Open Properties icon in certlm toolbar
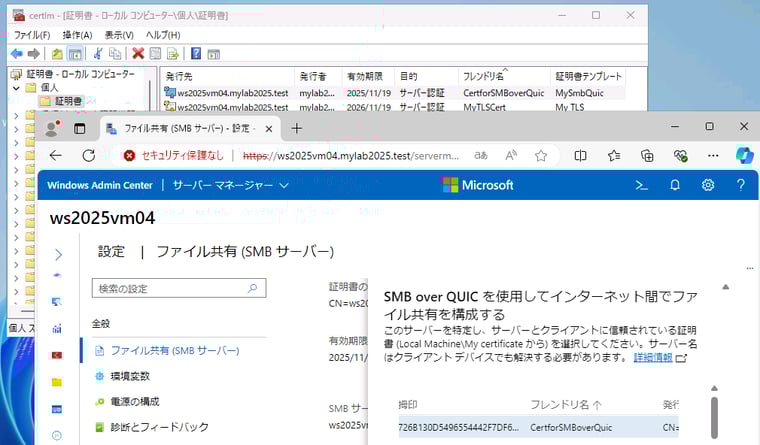This screenshot has height=445, width=760. tap(155, 54)
